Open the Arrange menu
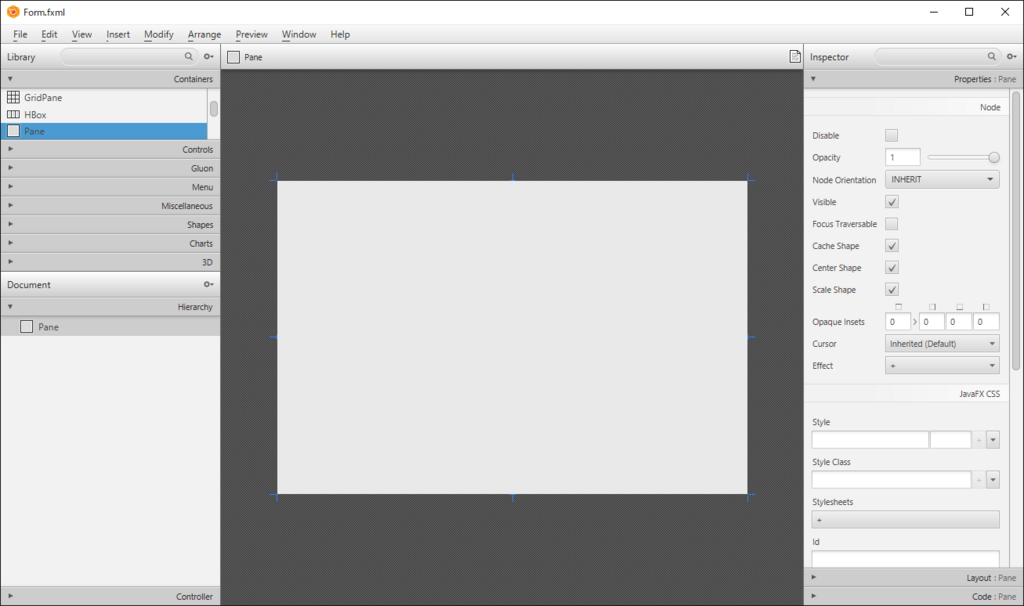Image resolution: width=1024 pixels, height=606 pixels. (204, 35)
